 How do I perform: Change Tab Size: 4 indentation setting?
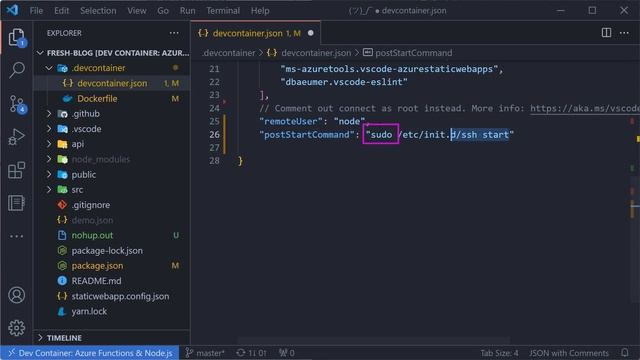tap(499, 353)
